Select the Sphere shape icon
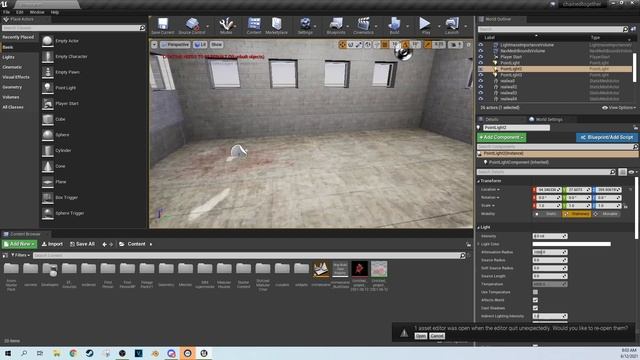This screenshot has width=640, height=360. point(48,135)
